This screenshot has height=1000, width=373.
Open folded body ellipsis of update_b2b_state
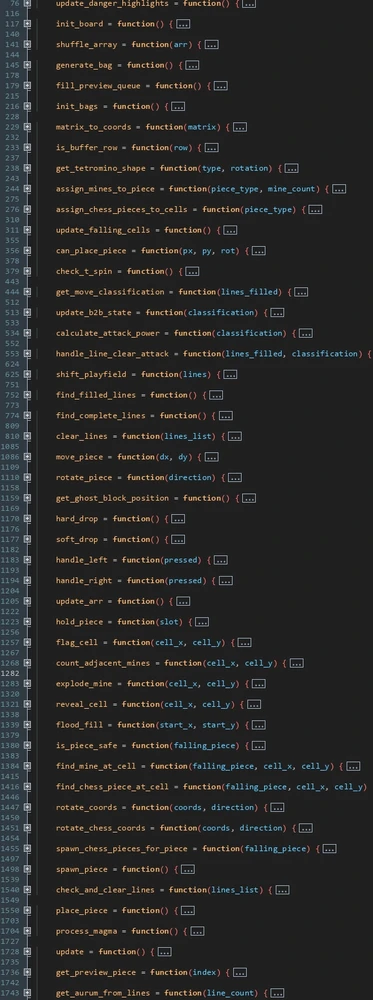[277, 312]
